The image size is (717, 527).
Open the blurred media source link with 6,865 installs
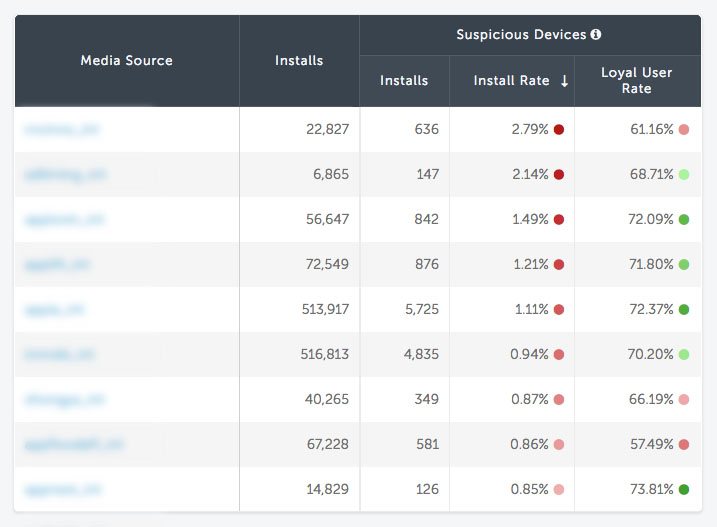(65, 175)
